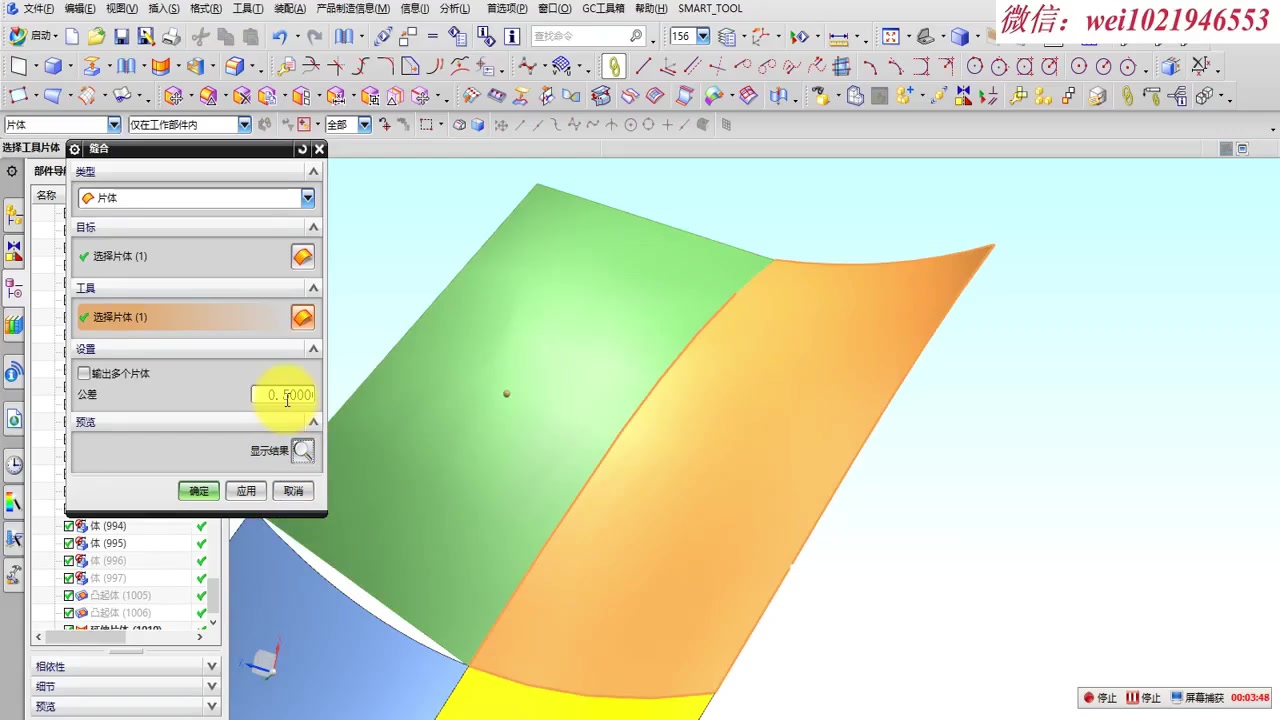Collapse the 目标 section
Viewport: 1280px width, 720px height.
[313, 227]
